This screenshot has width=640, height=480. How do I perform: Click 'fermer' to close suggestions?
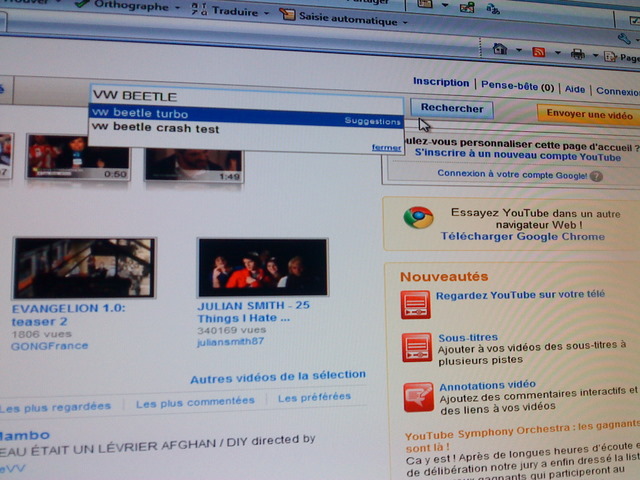point(386,147)
